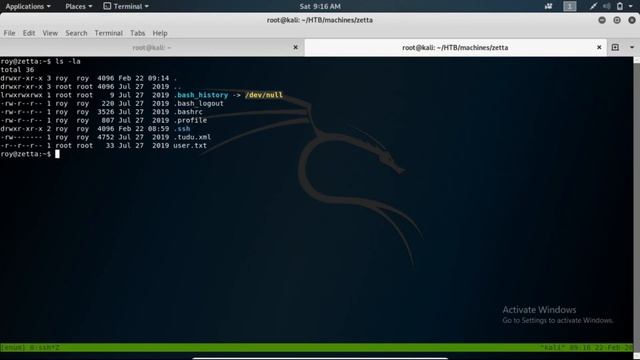Open the Terminal app menu in top bar
This screenshot has width=640, height=360.
[x=126, y=6]
